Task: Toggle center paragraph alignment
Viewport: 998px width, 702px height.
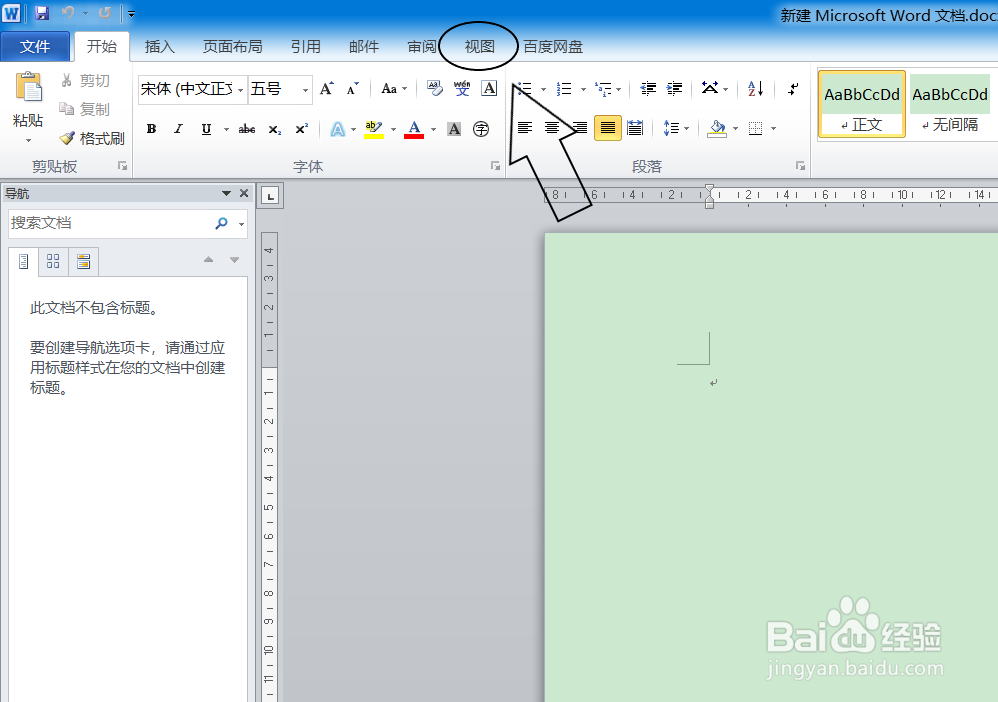Action: click(552, 128)
